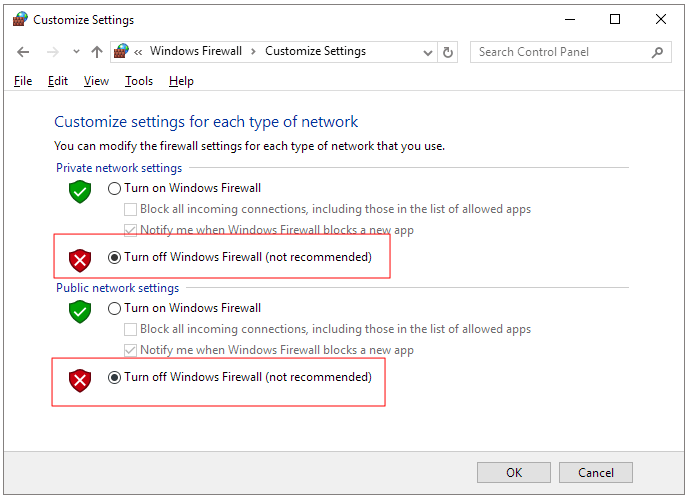Choose Turn off Windows Firewall for Public network
687x497 pixels.
point(115,378)
